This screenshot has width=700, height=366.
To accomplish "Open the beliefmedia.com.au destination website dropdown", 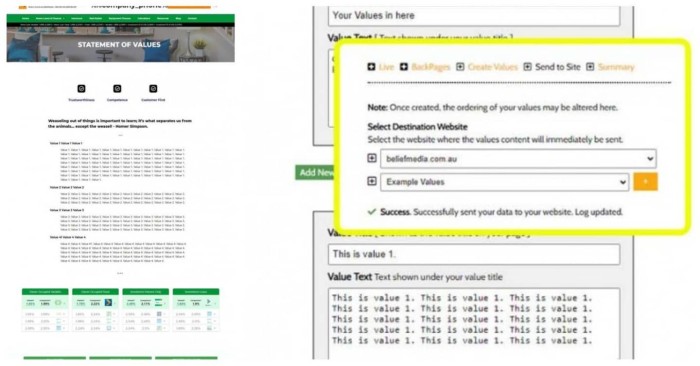I will tap(518, 159).
